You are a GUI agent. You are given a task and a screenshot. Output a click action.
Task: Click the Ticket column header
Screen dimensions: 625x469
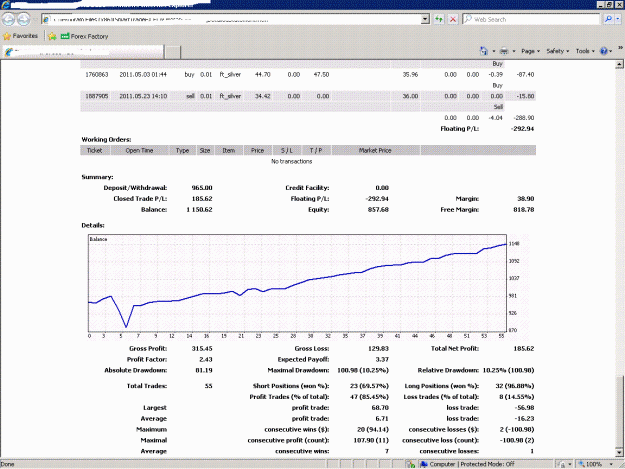click(x=94, y=151)
